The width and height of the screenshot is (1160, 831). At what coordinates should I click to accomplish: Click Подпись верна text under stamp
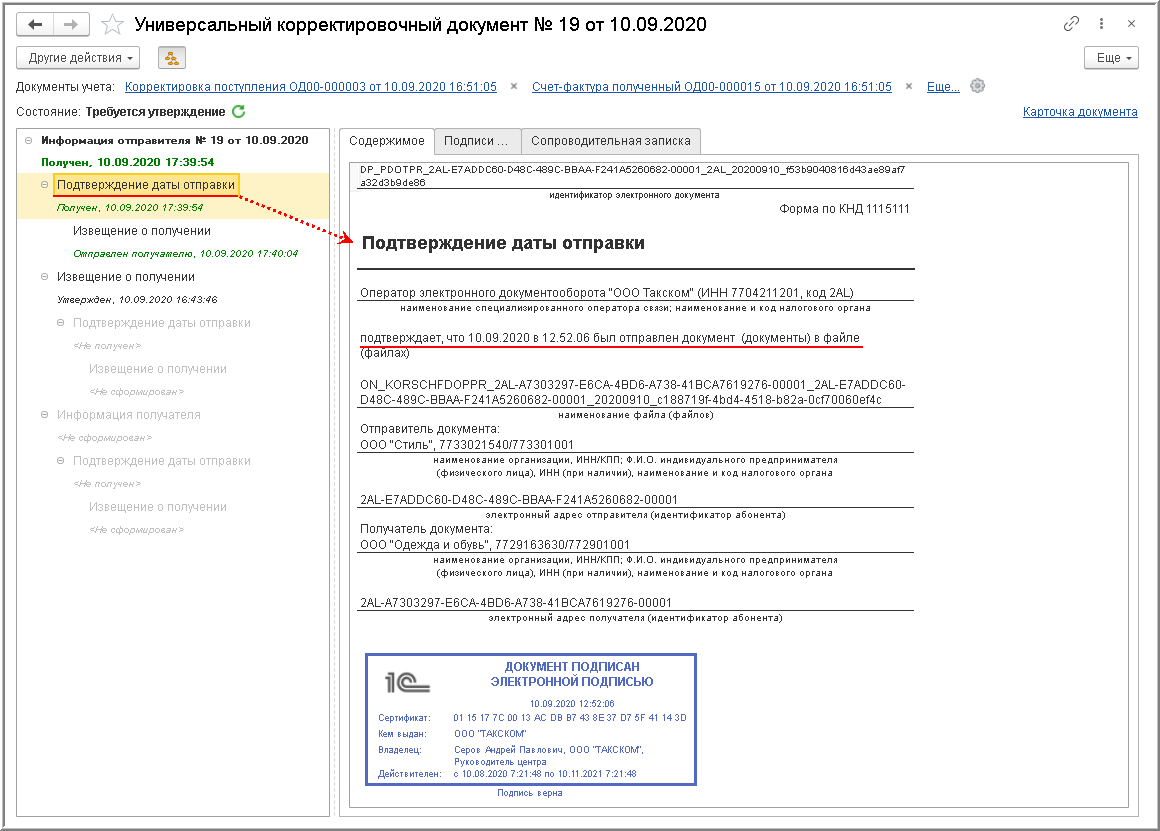pyautogui.click(x=530, y=793)
